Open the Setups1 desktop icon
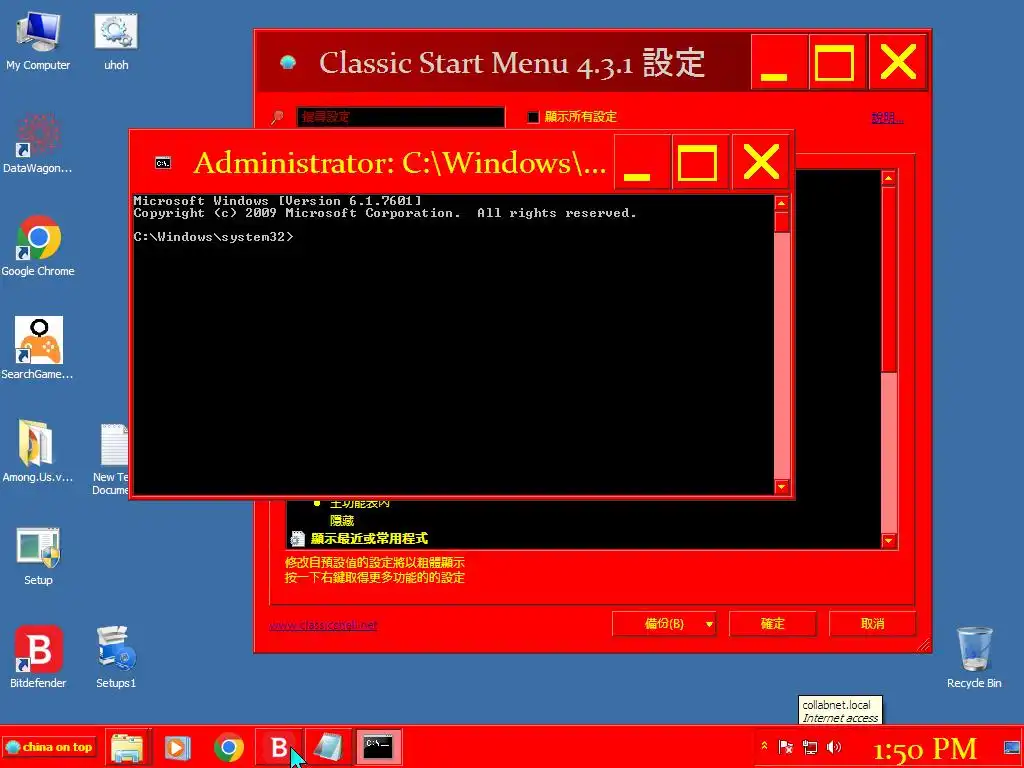The height and width of the screenshot is (768, 1024). point(116,657)
